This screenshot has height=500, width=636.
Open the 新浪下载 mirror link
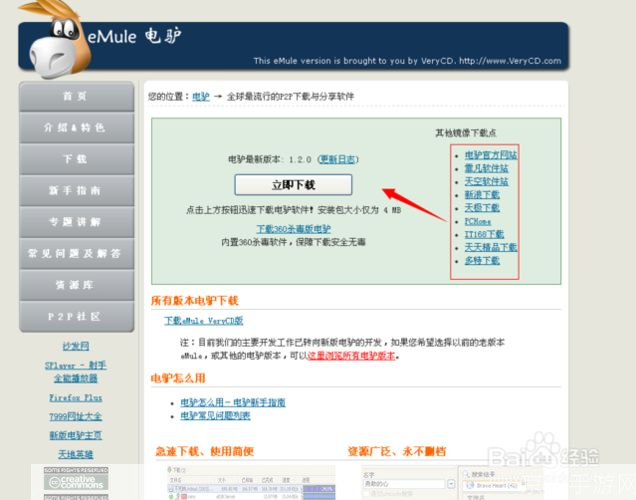tap(482, 195)
